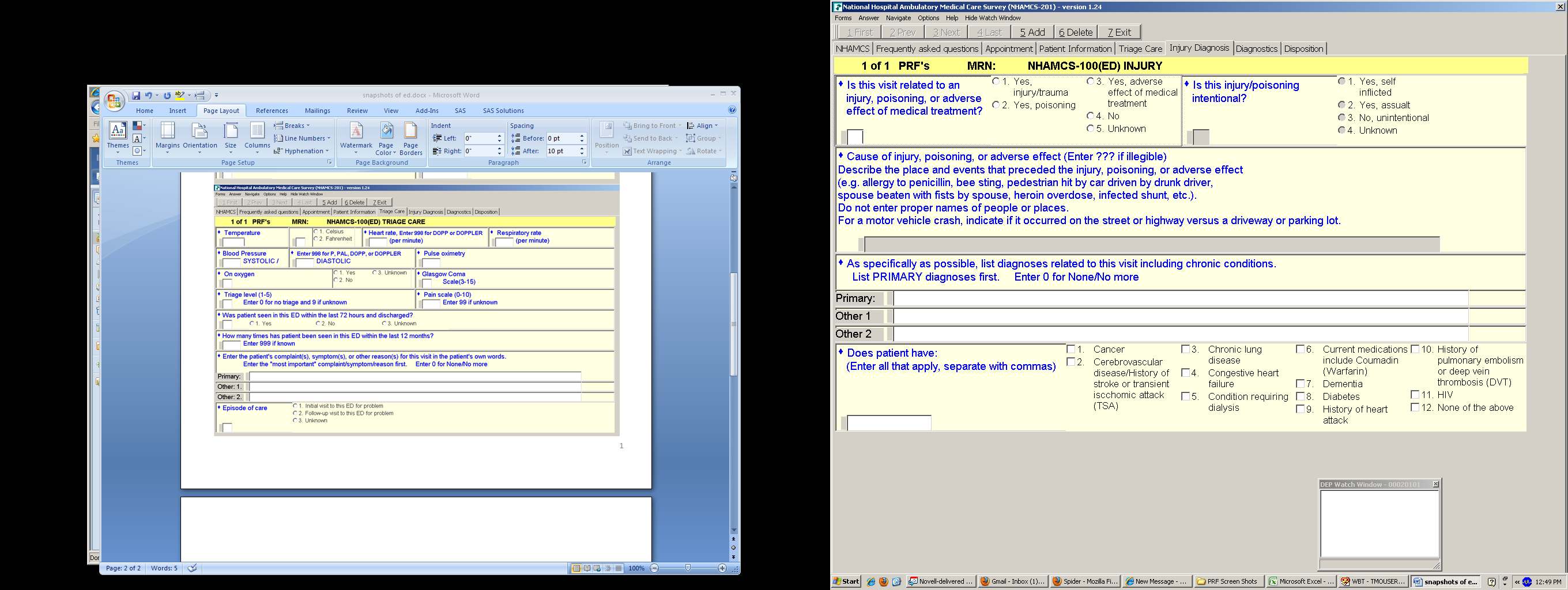Check the Cancer checkbox
The image size is (1568, 590).
tap(1071, 349)
